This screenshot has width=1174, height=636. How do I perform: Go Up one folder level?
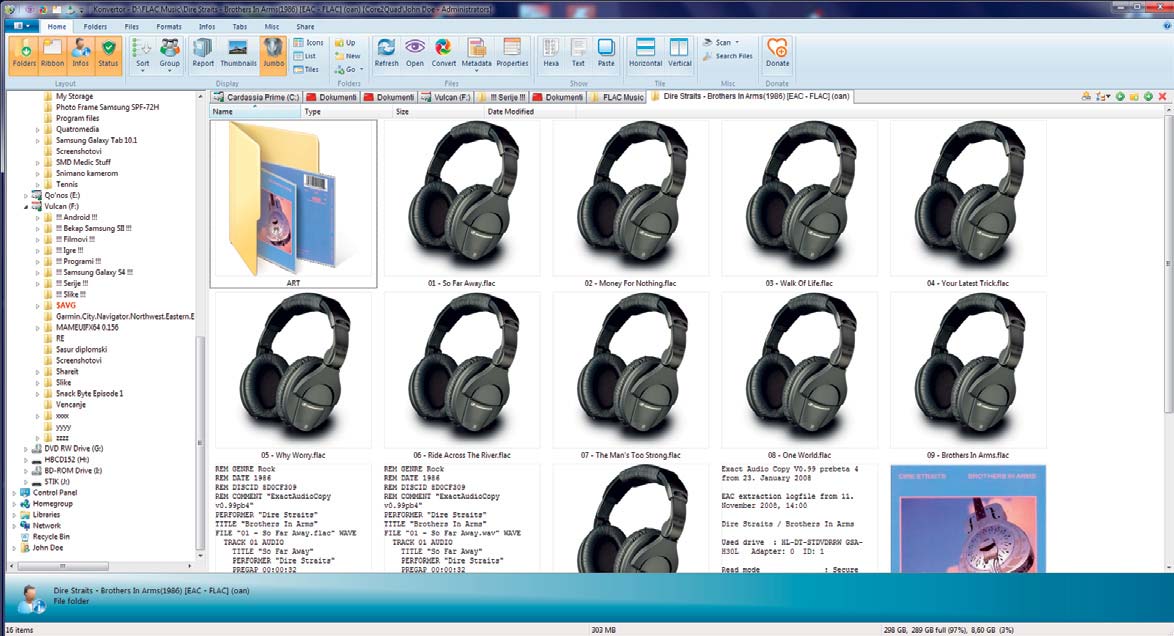(x=345, y=43)
